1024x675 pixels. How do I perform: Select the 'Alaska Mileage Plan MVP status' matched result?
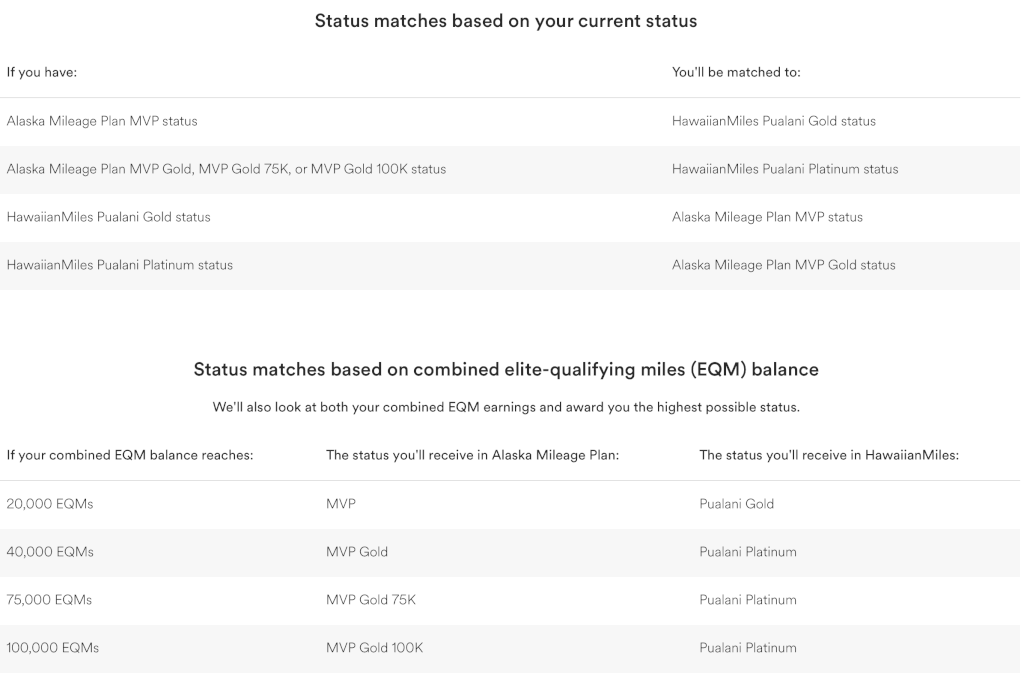pos(767,217)
